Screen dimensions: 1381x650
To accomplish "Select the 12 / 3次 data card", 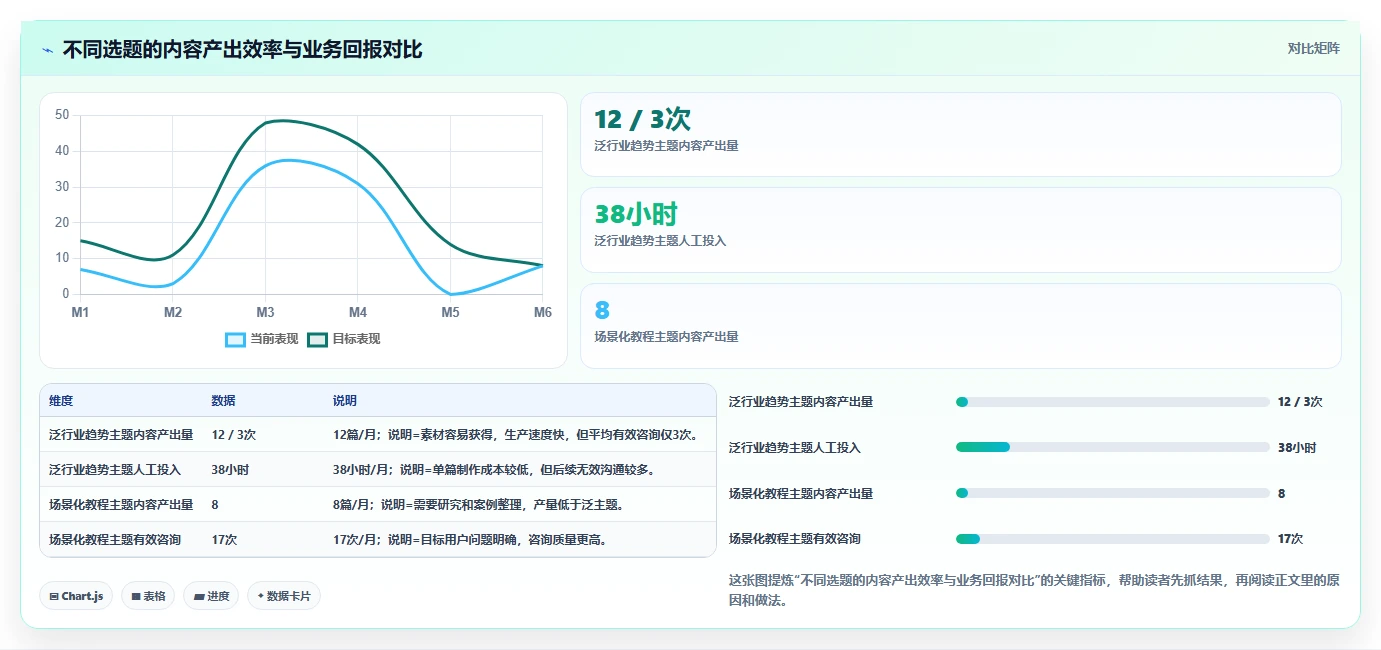I will point(960,135).
